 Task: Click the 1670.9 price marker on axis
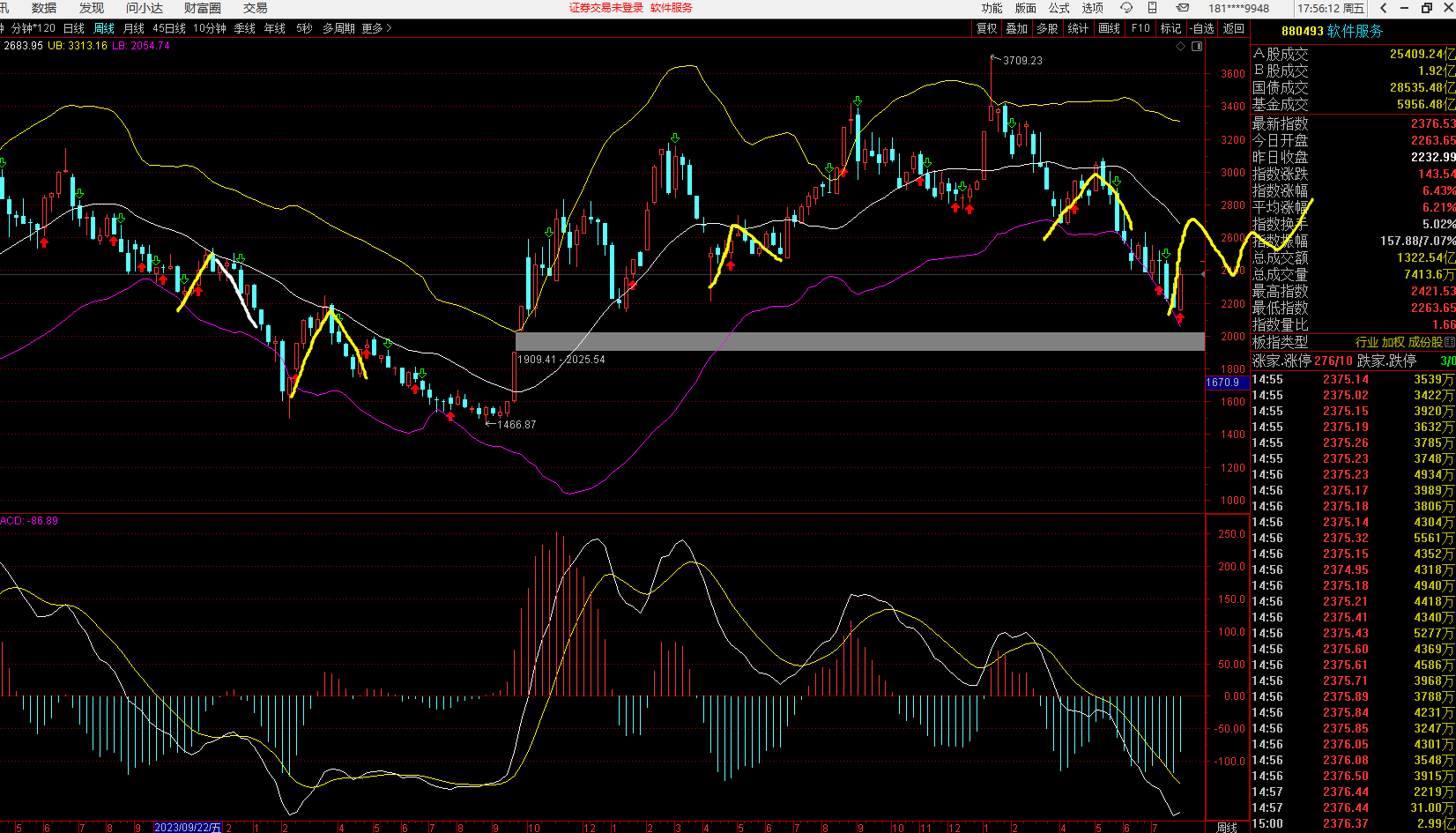click(1226, 383)
